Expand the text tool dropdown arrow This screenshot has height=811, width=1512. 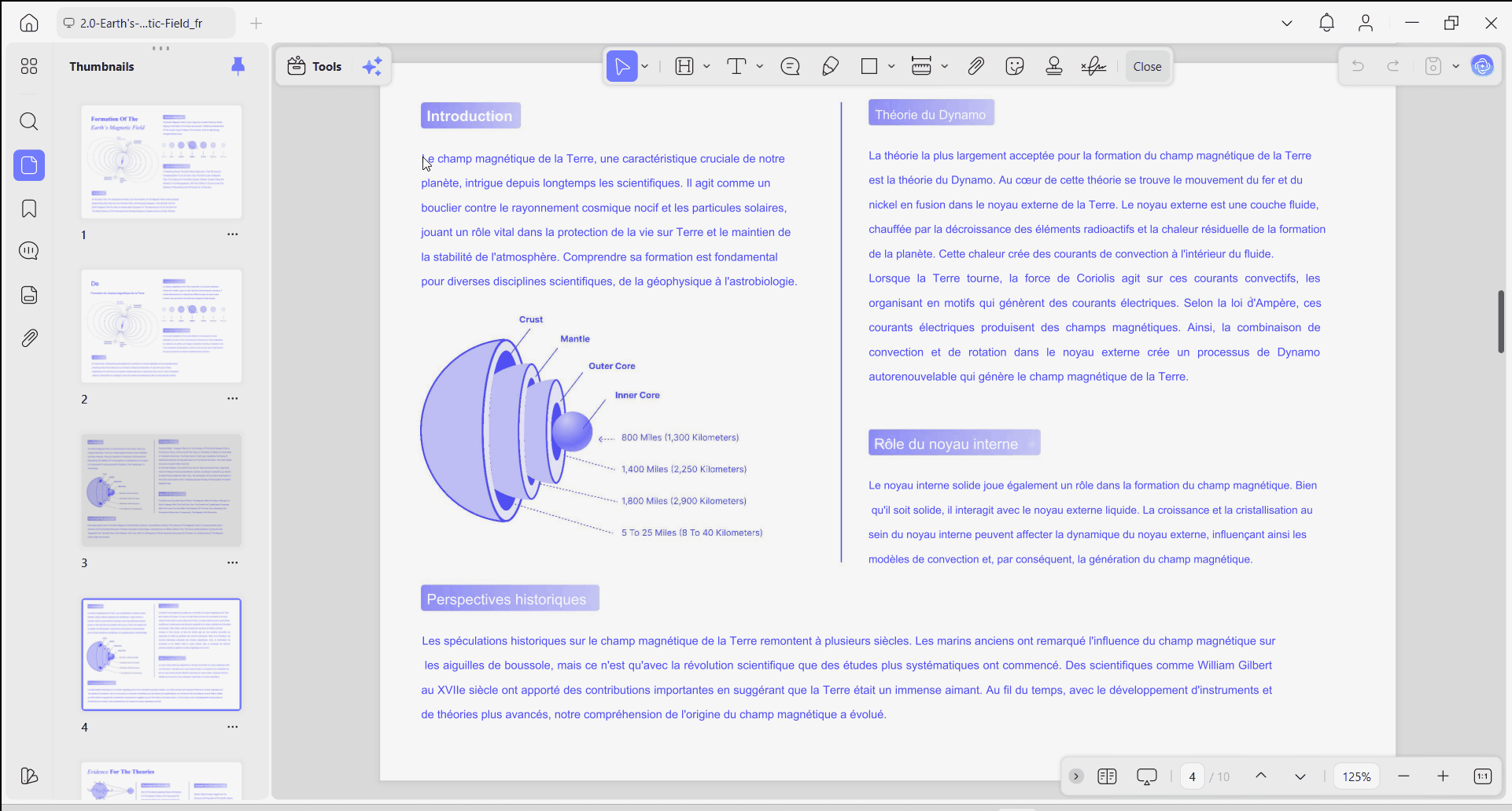760,67
